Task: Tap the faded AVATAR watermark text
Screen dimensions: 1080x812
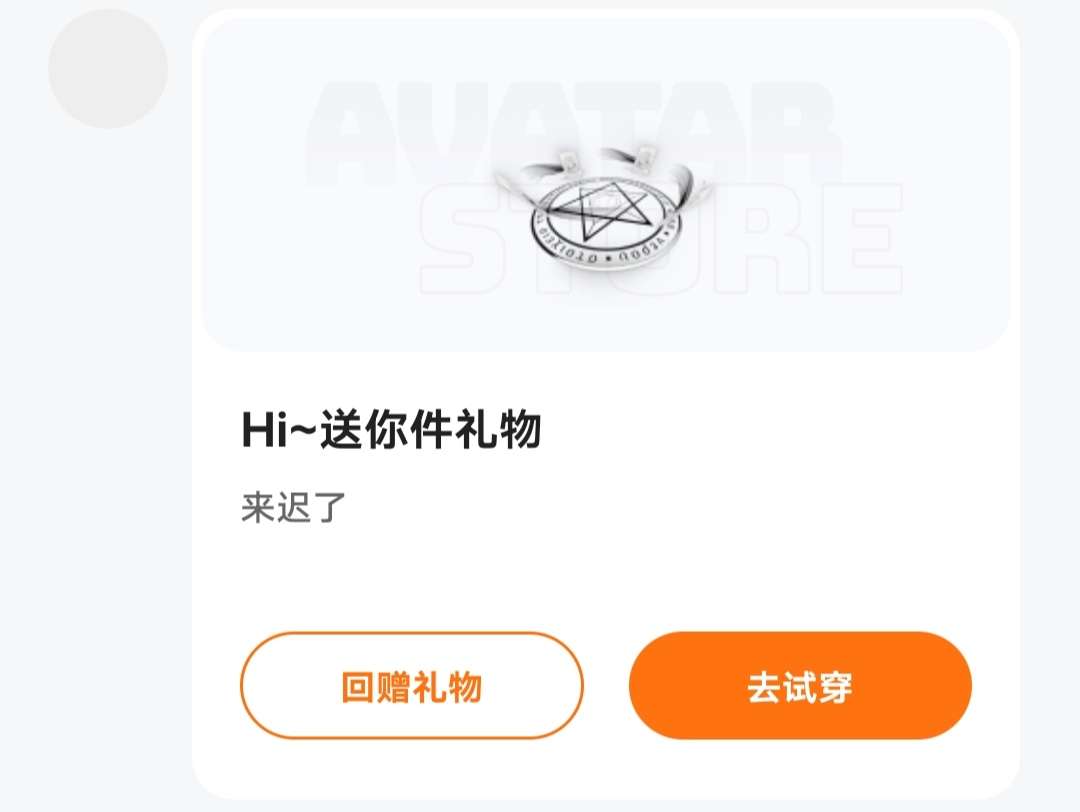Action: pos(573,134)
